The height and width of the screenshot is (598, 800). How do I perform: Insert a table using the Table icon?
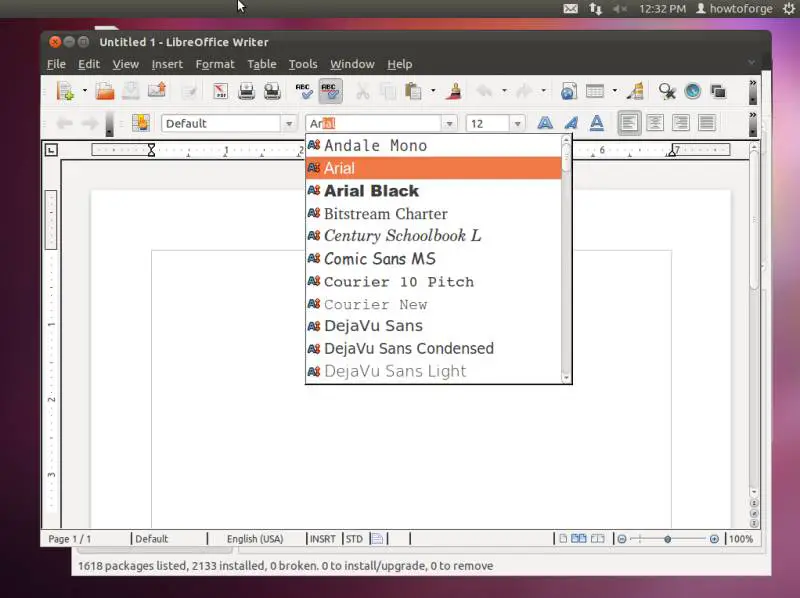(595, 91)
